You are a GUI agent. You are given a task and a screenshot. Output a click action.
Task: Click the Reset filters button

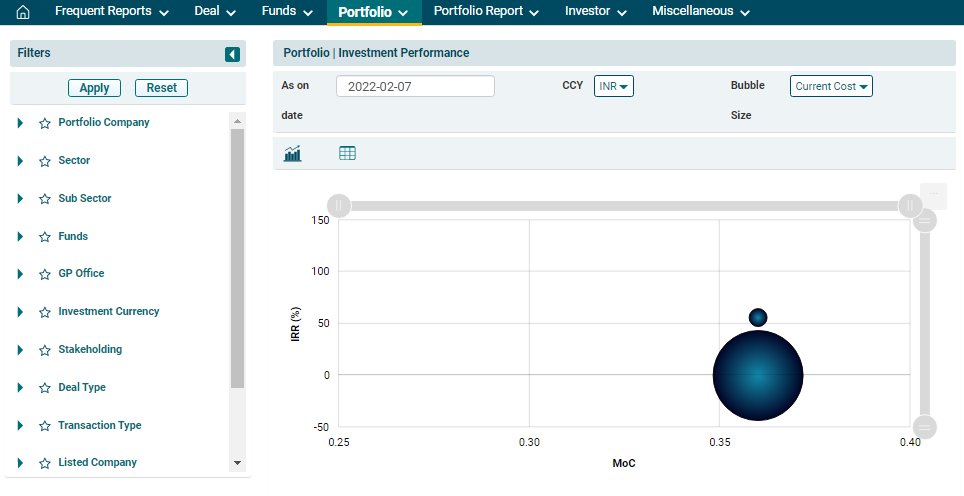click(x=161, y=88)
